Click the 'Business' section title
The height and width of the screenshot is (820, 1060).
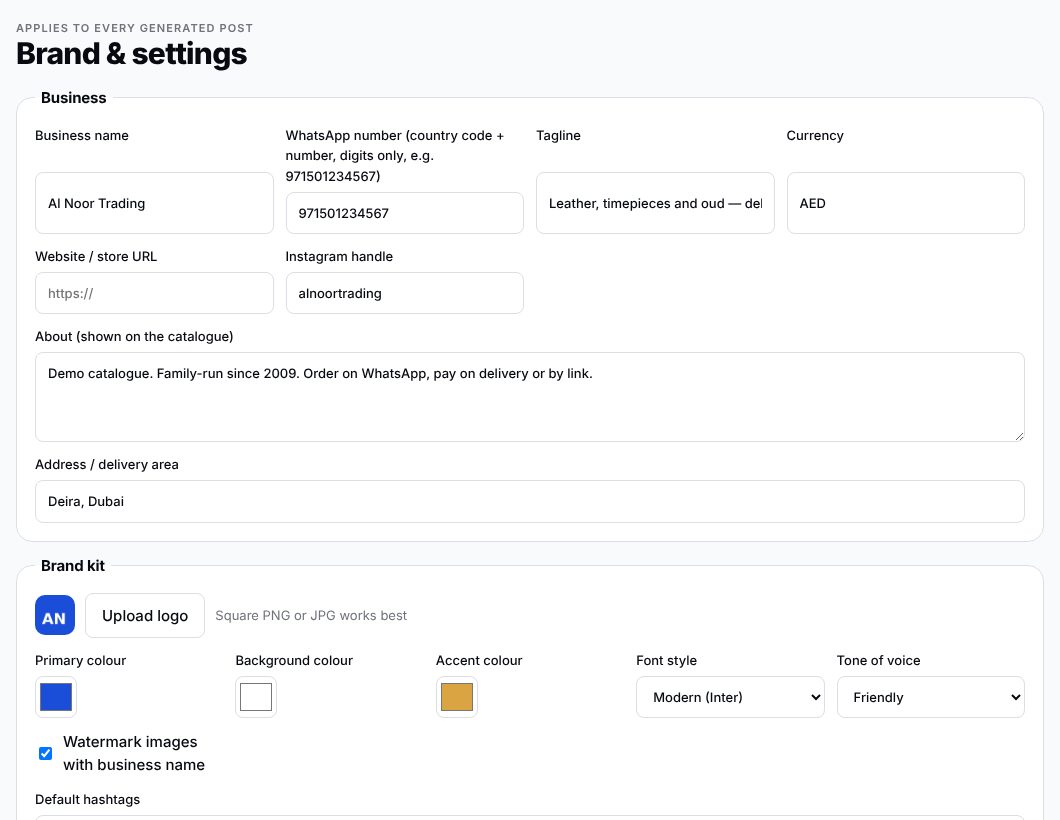(74, 97)
